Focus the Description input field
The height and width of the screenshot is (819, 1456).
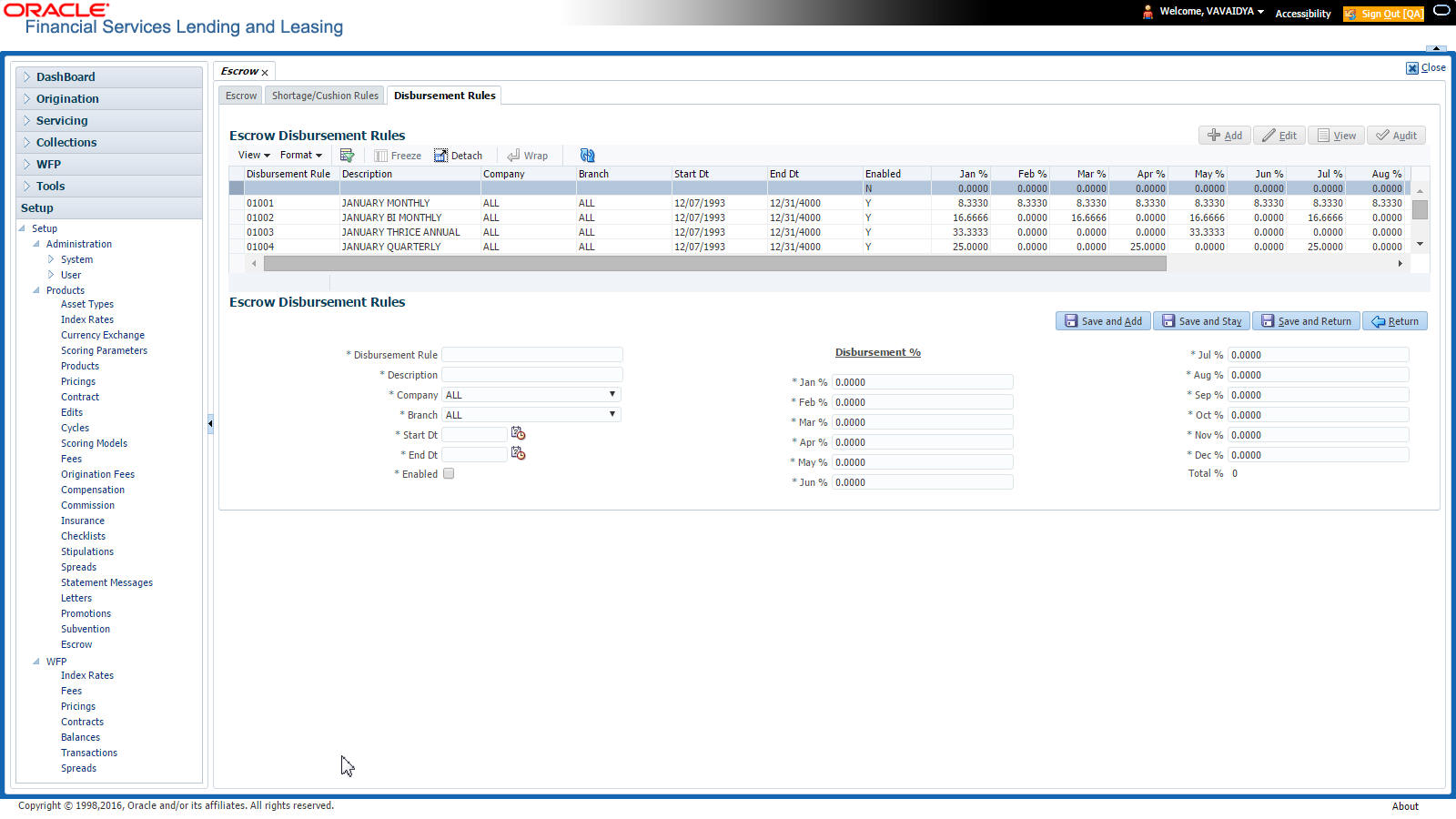[x=532, y=375]
